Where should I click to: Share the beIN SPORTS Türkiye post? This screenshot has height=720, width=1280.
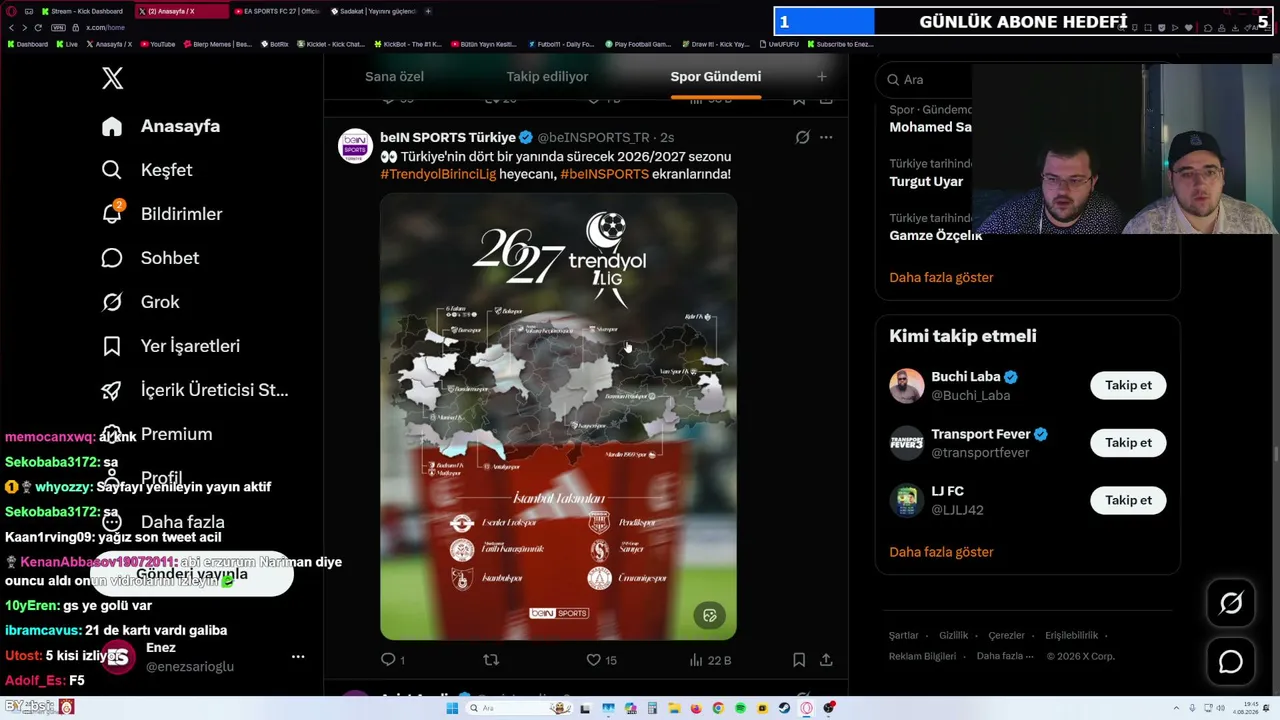click(x=826, y=660)
